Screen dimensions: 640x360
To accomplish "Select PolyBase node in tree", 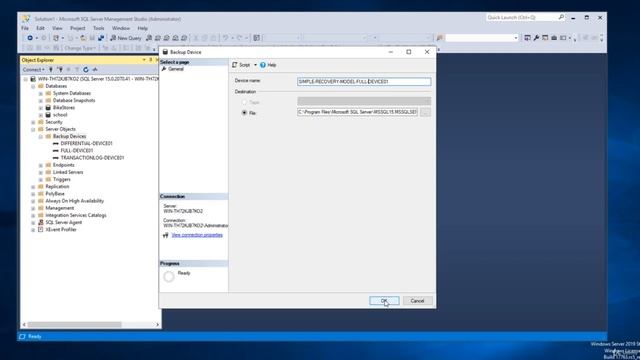I will 55,194.
